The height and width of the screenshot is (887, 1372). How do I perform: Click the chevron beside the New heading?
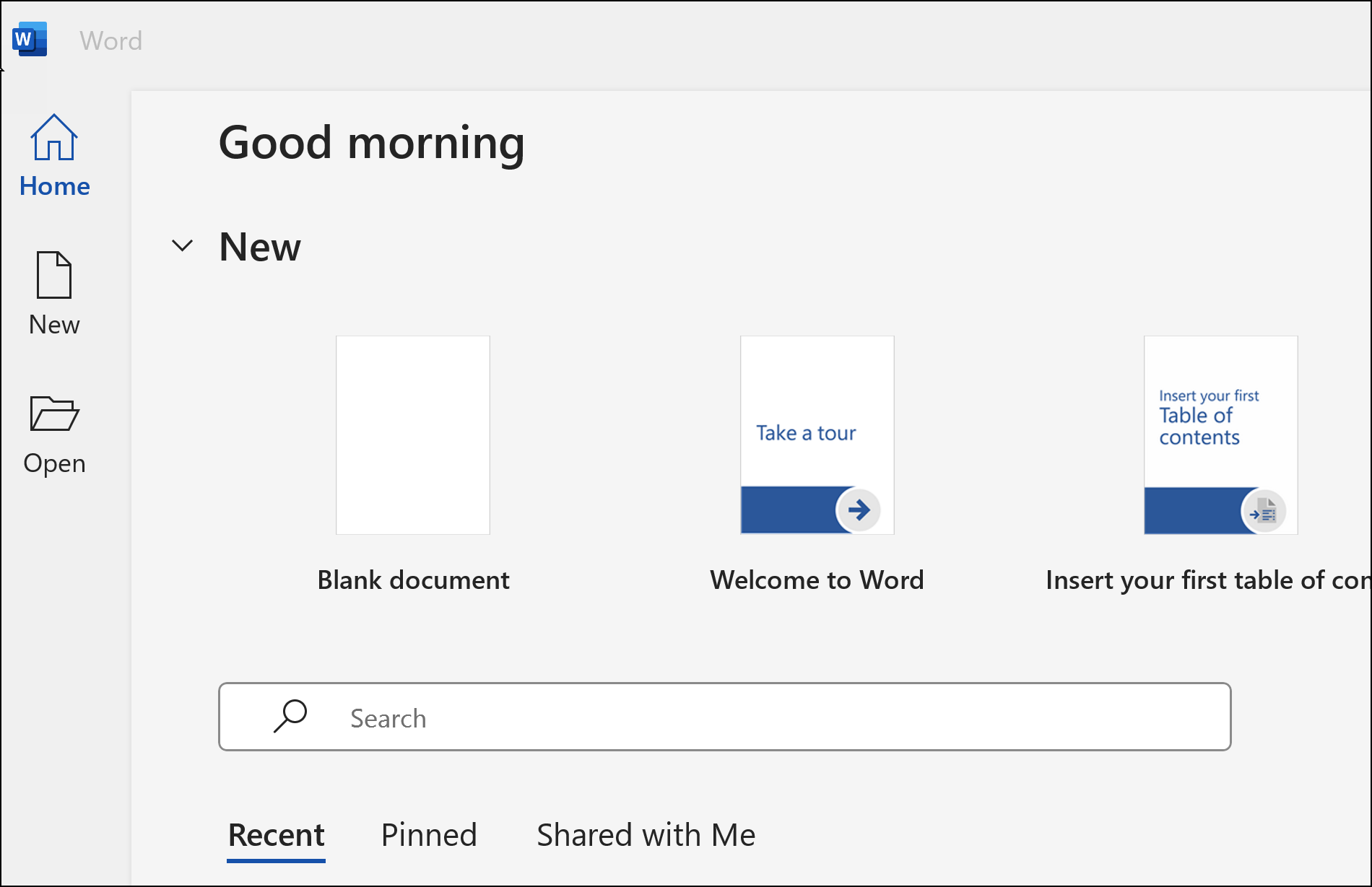[x=183, y=246]
